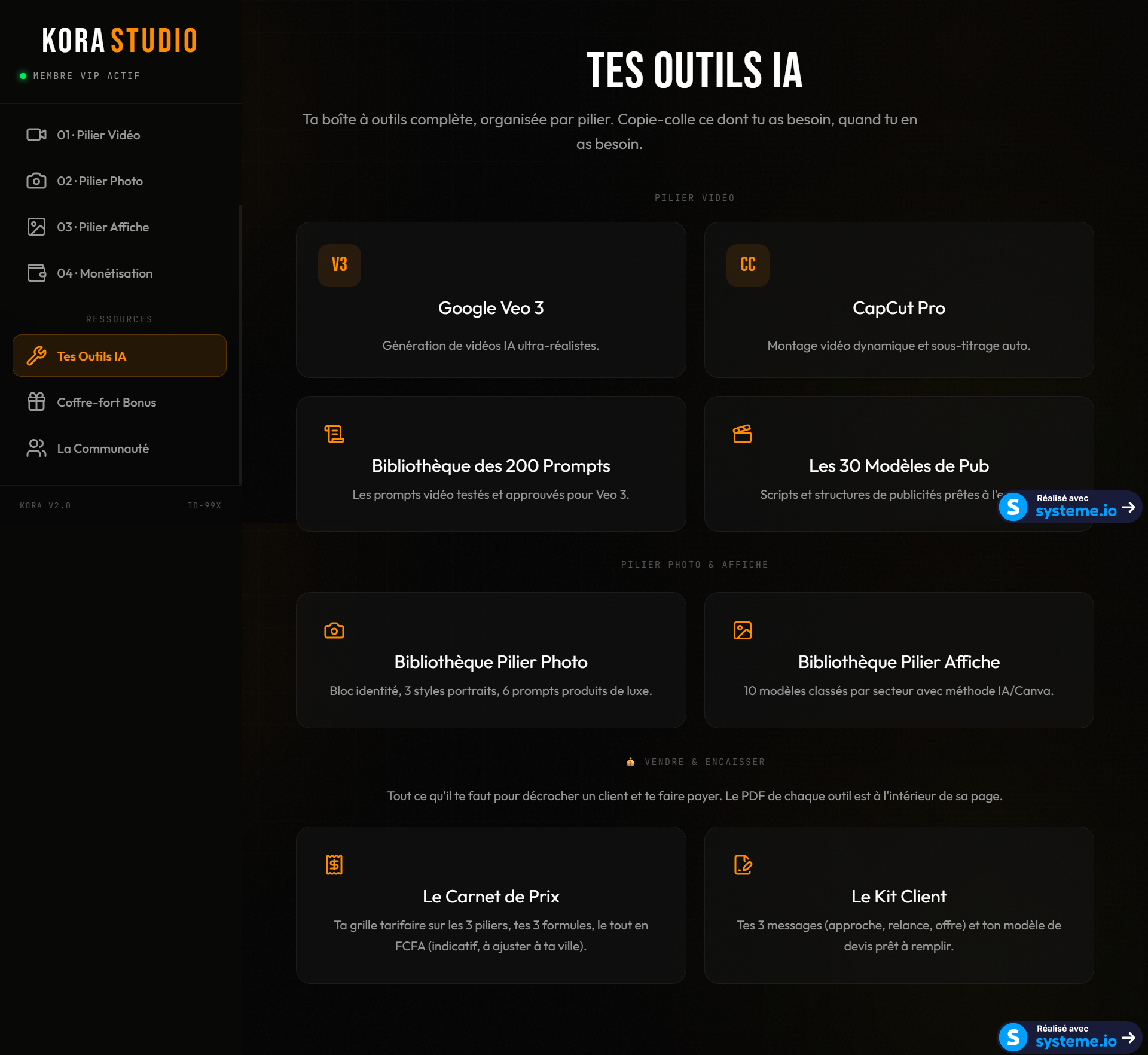
Task: Click the V3 badge icon on Google Veo 3 card
Action: (340, 265)
